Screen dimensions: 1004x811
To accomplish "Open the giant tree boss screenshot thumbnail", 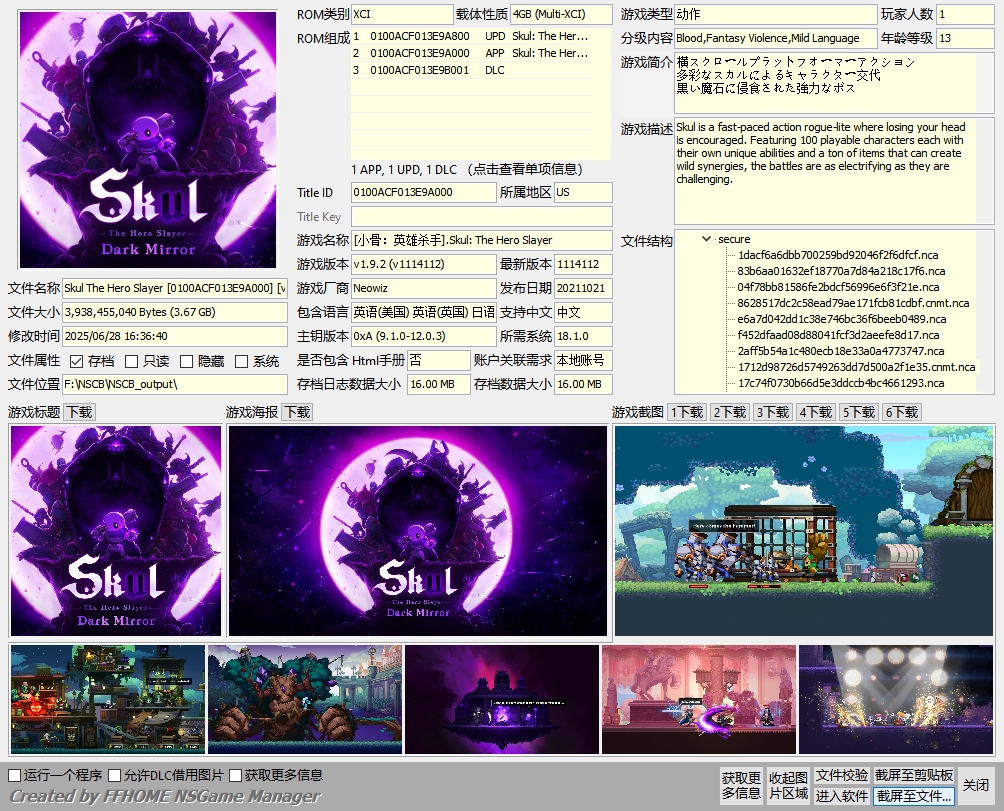I will click(x=305, y=699).
